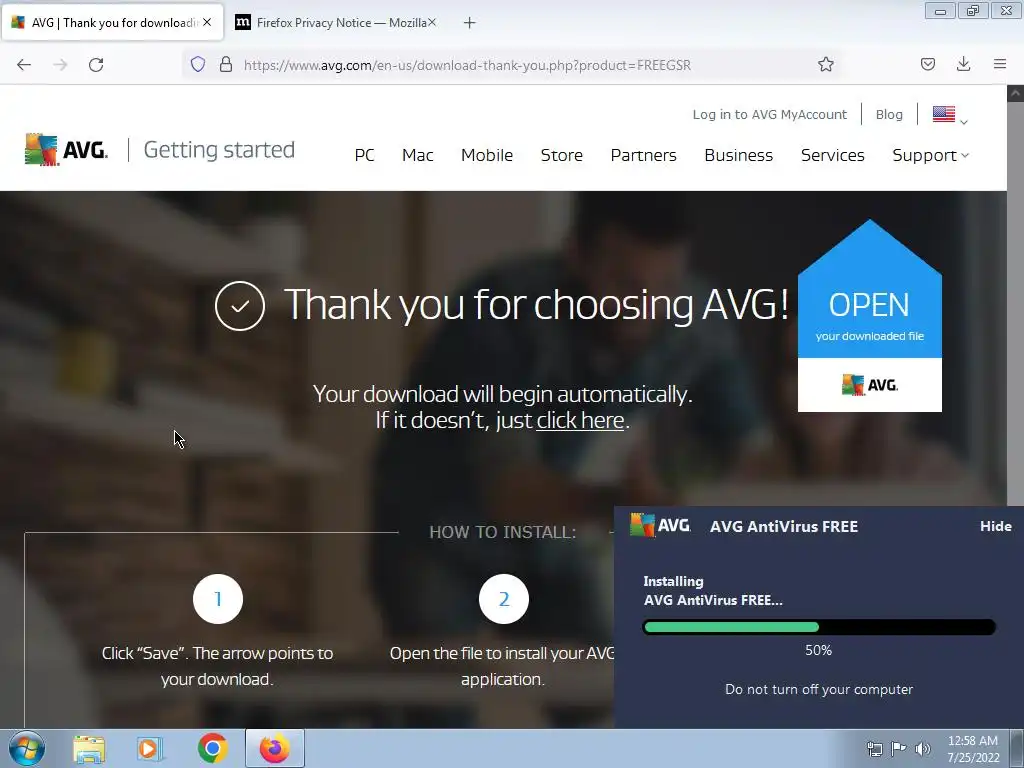This screenshot has height=768, width=1024.
Task: Open the Partners navigation item
Action: pyautogui.click(x=643, y=155)
